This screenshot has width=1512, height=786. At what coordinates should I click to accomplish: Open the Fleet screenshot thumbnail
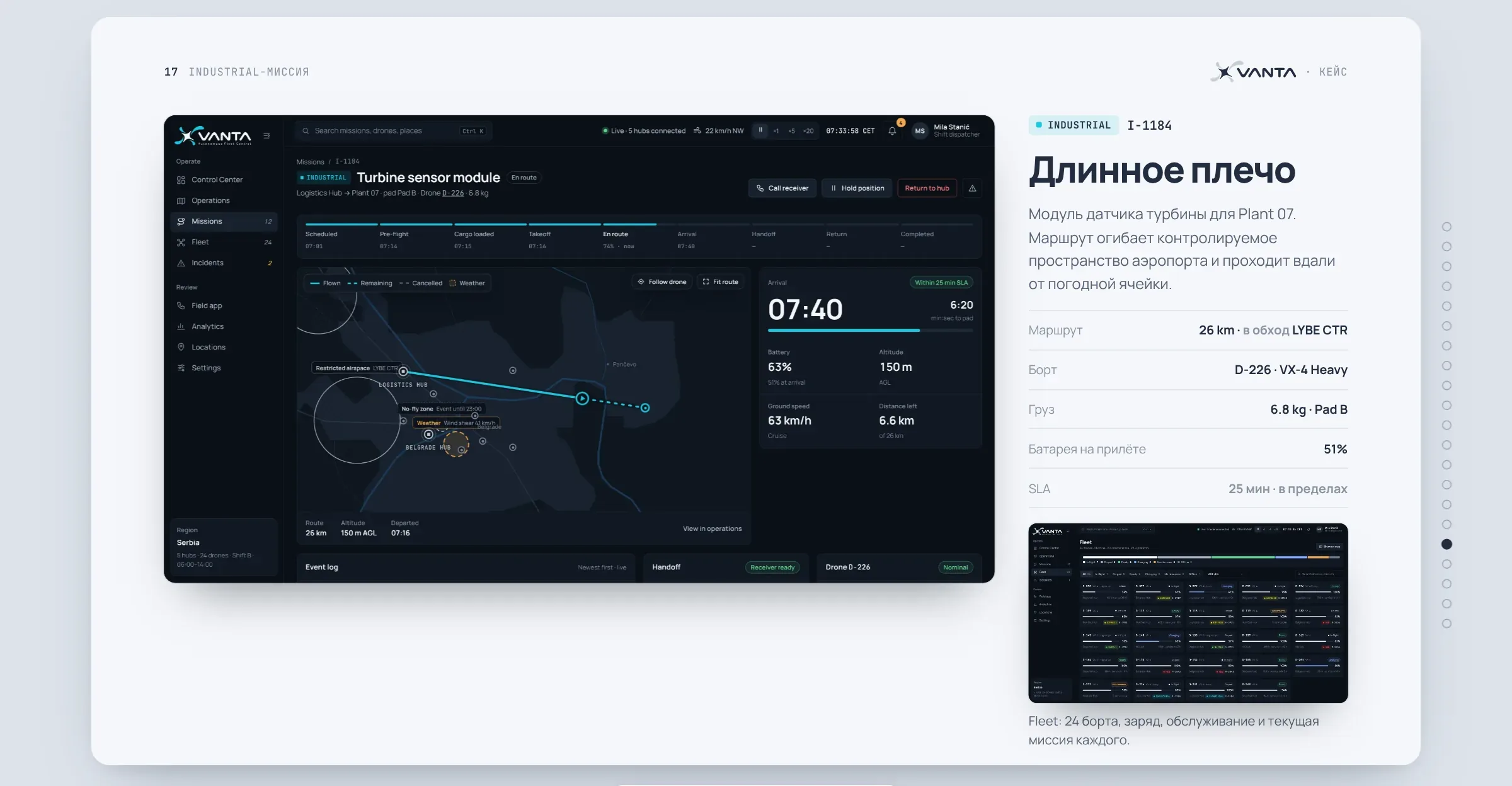1188,613
